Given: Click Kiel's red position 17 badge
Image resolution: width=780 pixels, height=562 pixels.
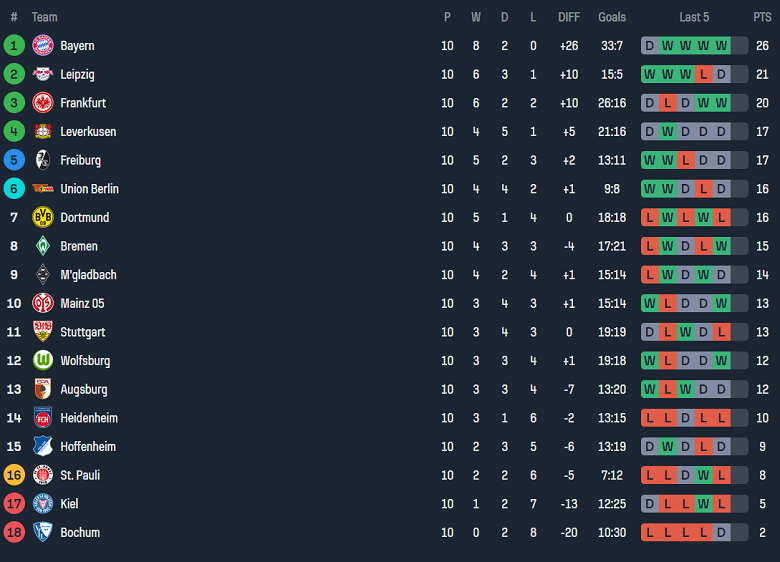Looking at the screenshot, I should (14, 504).
